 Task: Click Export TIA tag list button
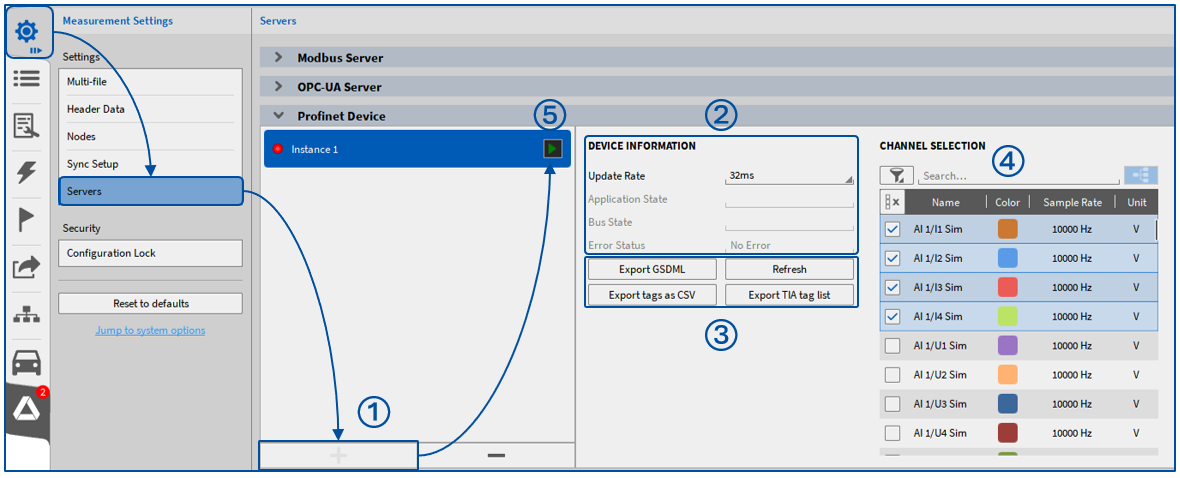point(789,295)
